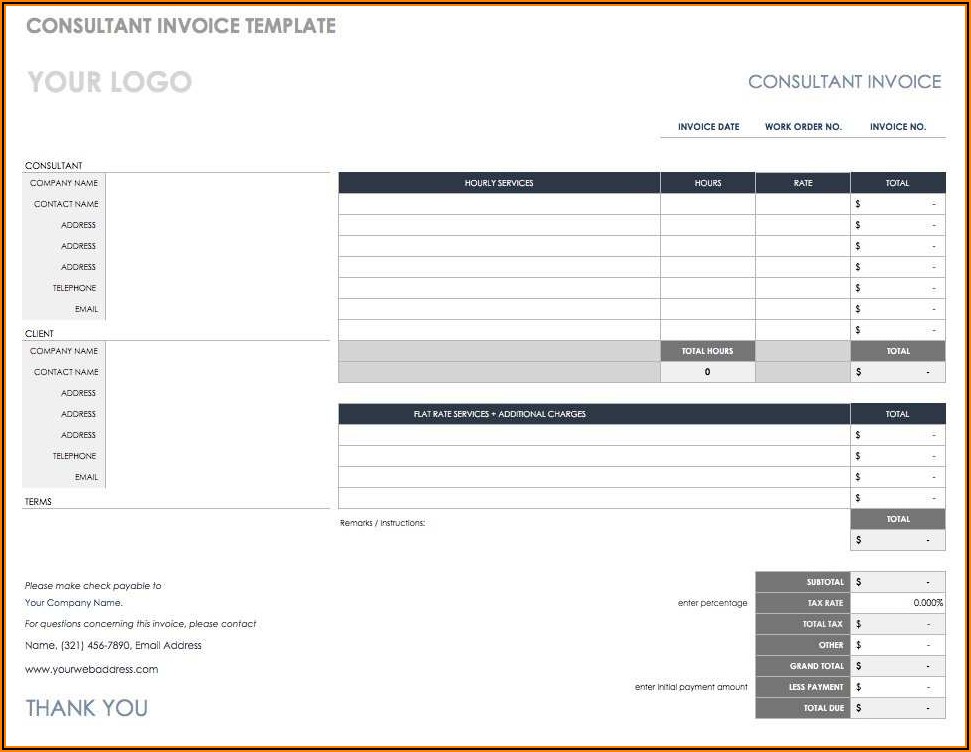Click the consultant COMPANY NAME input cell
Image resolution: width=971 pixels, height=752 pixels.
click(x=217, y=183)
